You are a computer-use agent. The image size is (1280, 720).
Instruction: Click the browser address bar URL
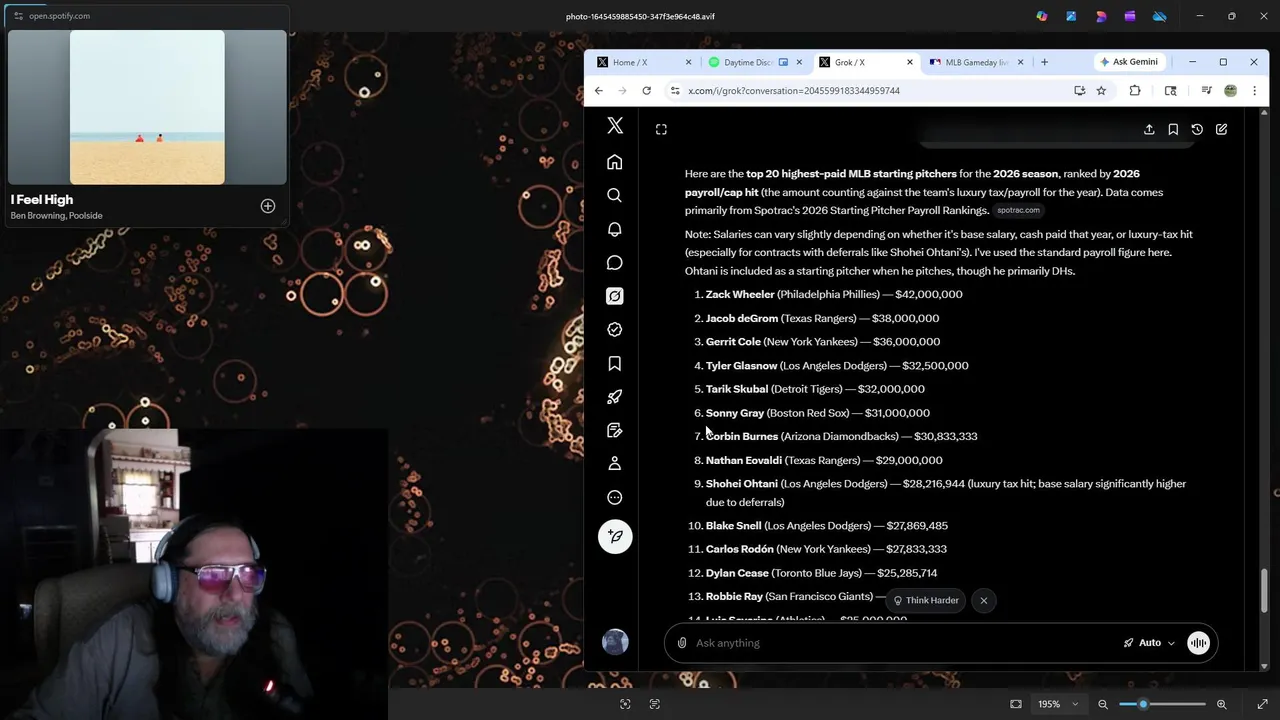coord(794,90)
